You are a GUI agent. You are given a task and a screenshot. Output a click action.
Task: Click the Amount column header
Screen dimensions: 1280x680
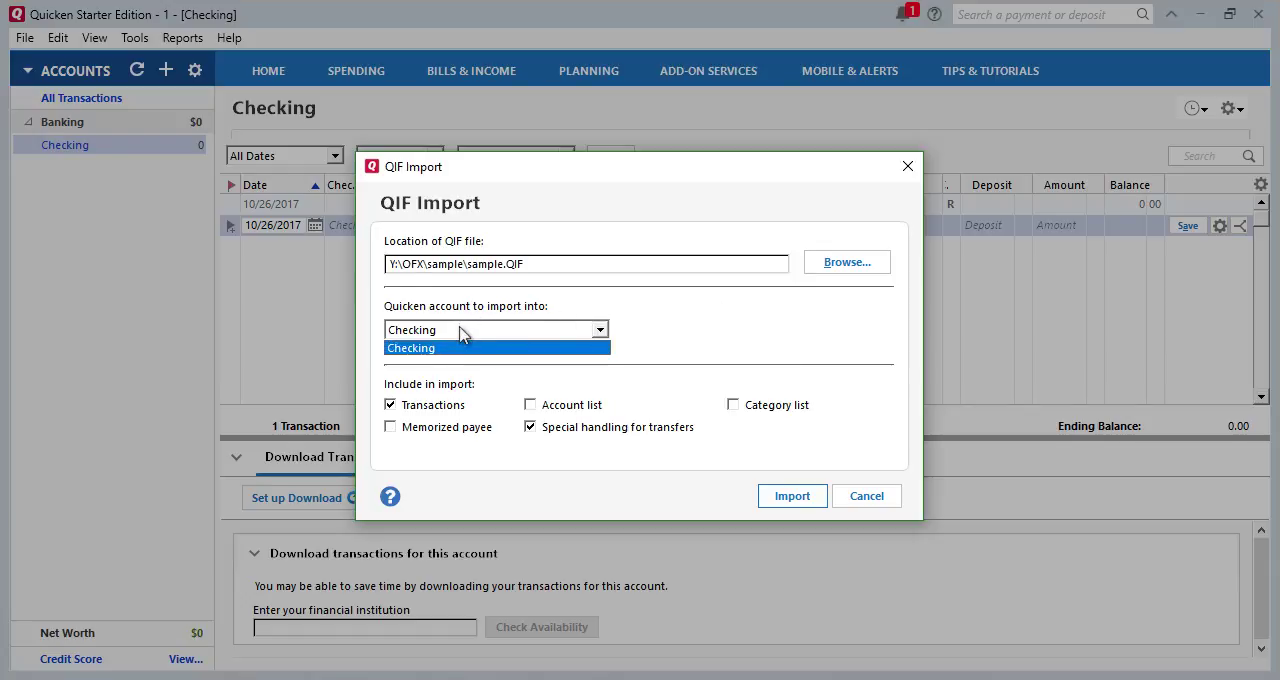pyautogui.click(x=1064, y=185)
